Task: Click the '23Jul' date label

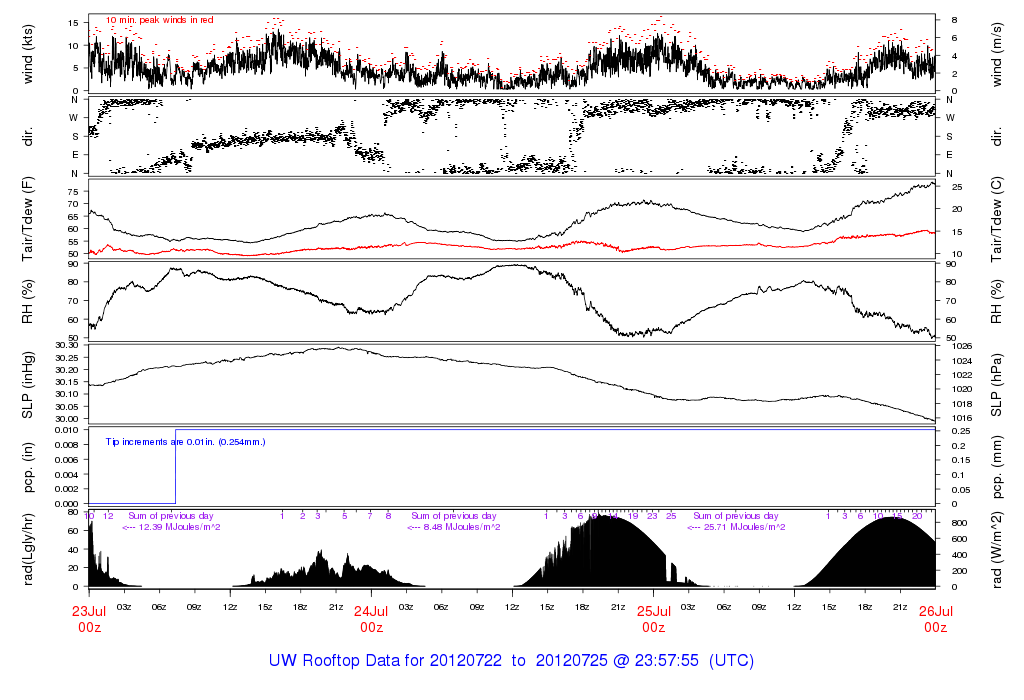Action: tap(89, 612)
